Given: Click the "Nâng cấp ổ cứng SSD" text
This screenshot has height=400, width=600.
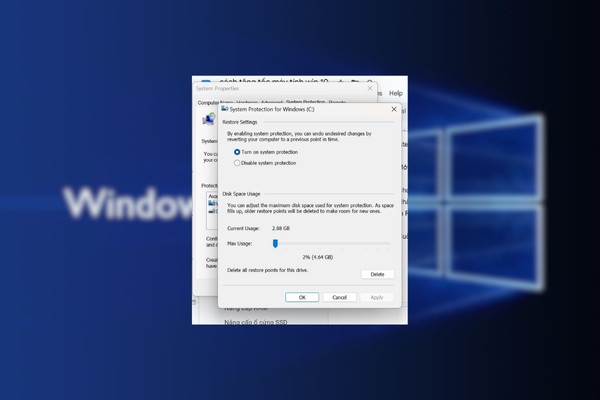Looking at the screenshot, I should (256, 322).
